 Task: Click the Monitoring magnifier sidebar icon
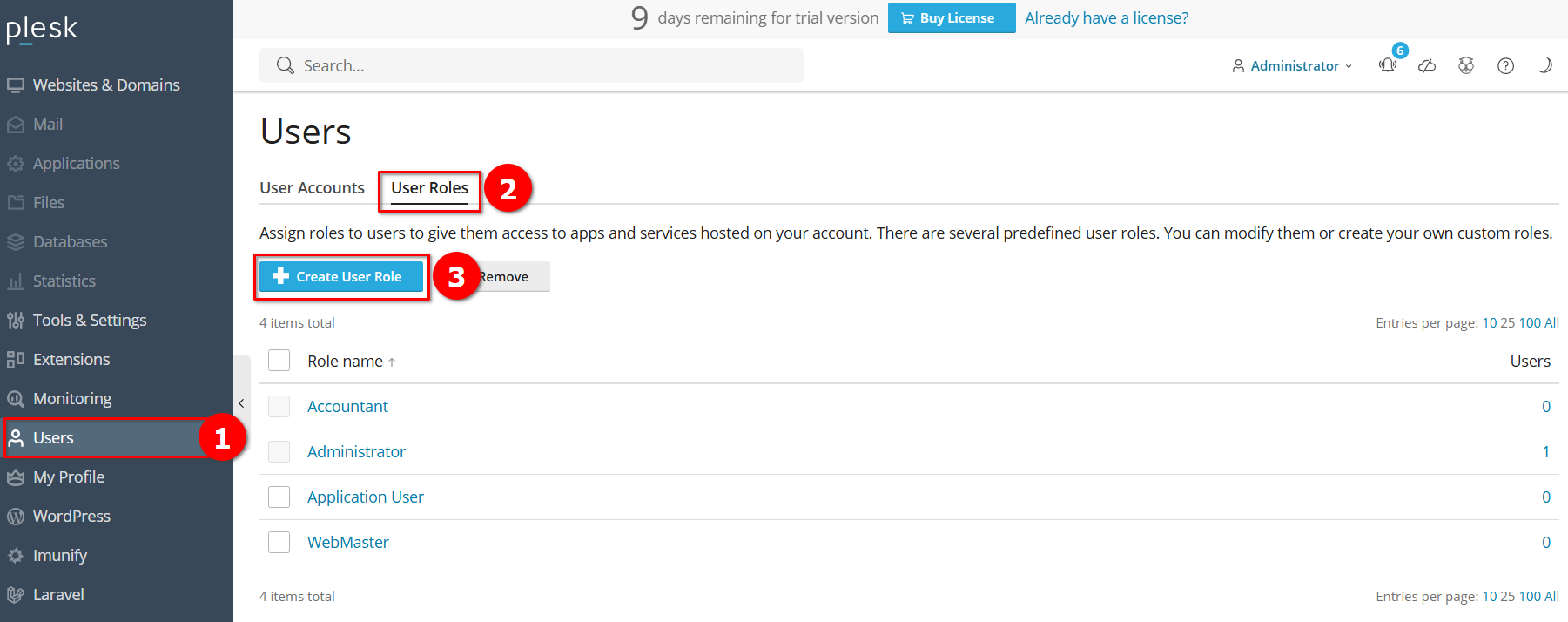click(x=16, y=399)
